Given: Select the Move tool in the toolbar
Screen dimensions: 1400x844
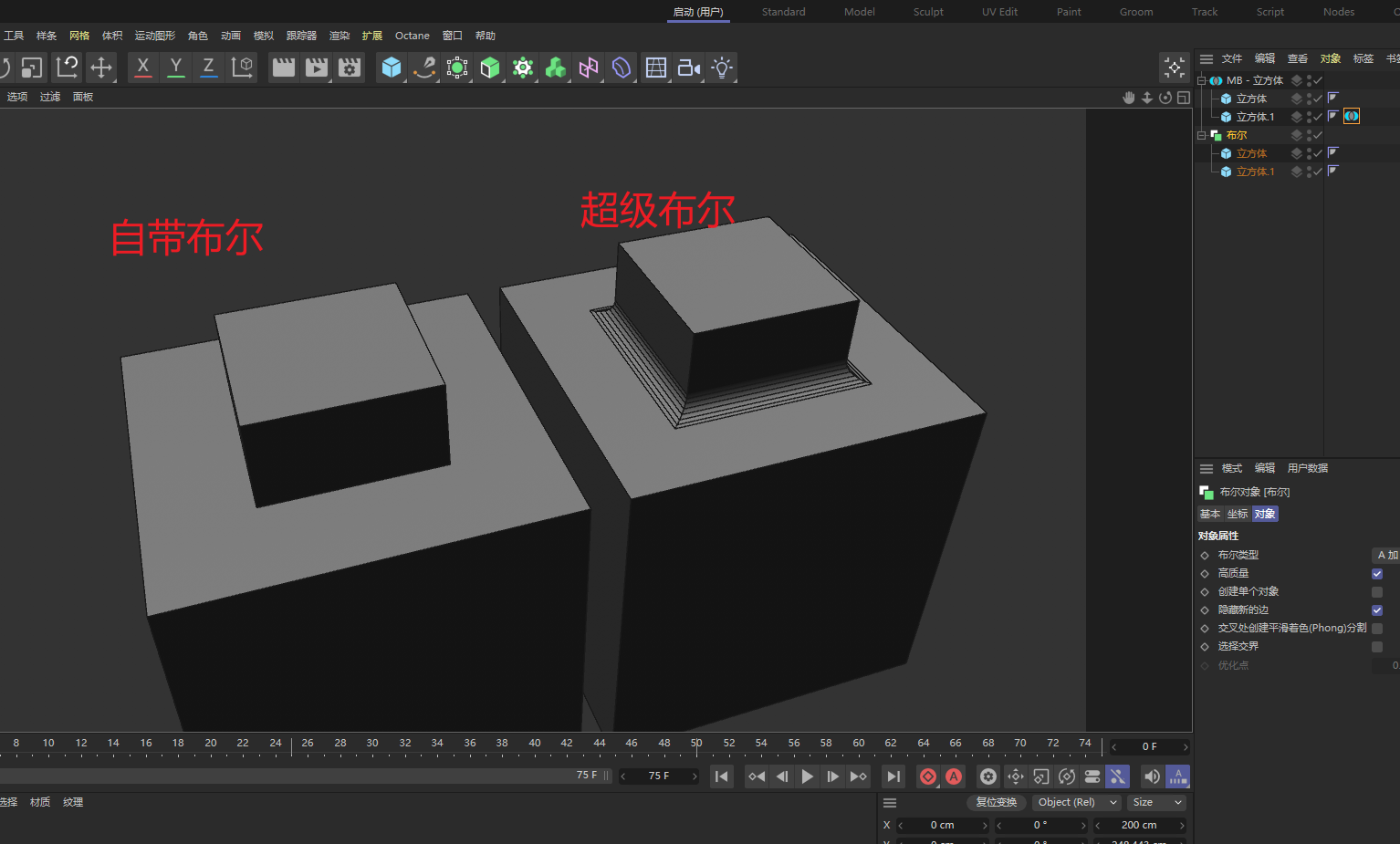Looking at the screenshot, I should click(101, 68).
